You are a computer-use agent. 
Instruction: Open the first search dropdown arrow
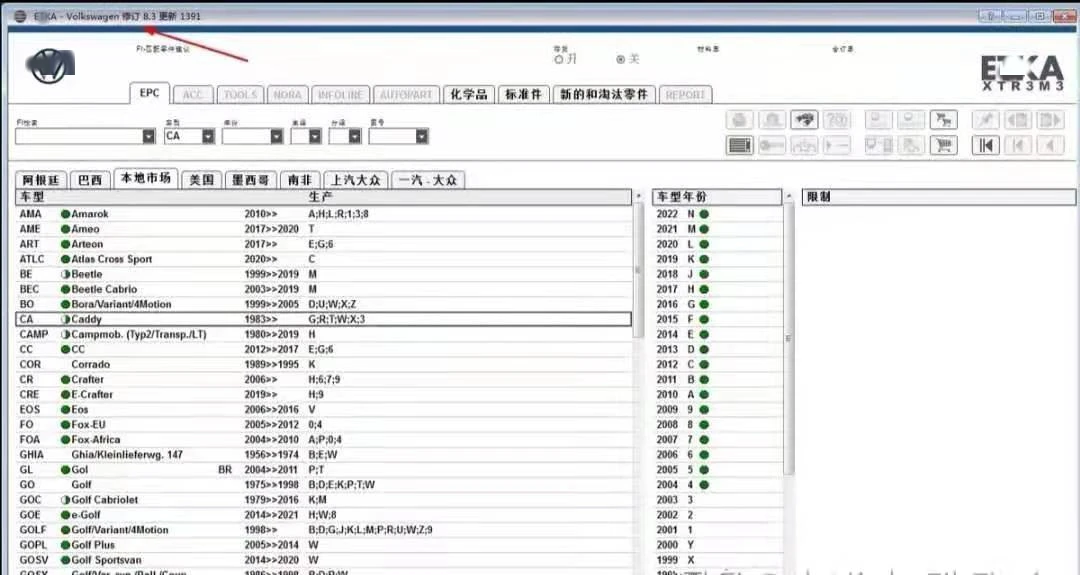[x=149, y=136]
